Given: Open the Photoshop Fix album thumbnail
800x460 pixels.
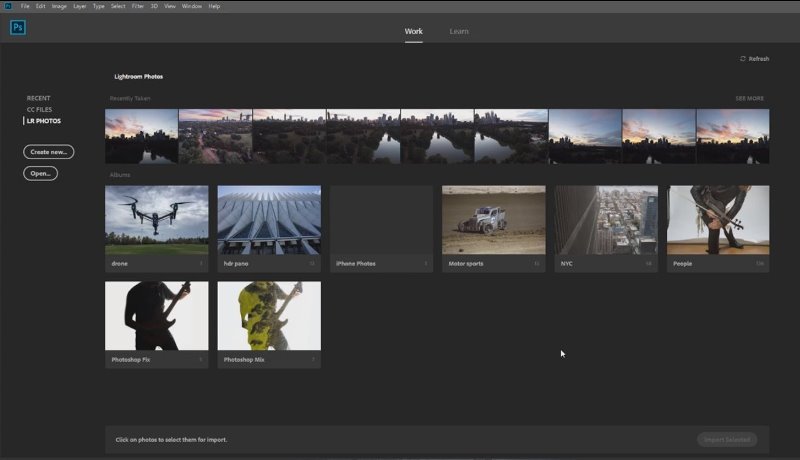Looking at the screenshot, I should pos(157,316).
